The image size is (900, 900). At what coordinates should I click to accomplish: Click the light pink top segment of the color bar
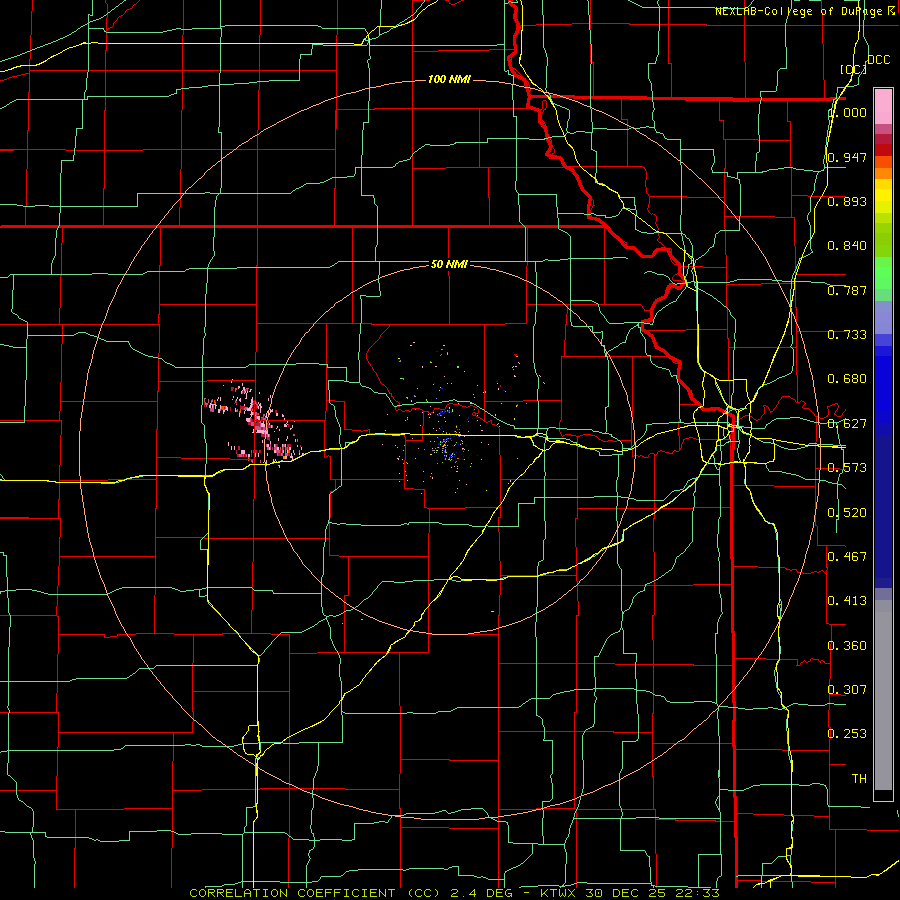pyautogui.click(x=883, y=107)
